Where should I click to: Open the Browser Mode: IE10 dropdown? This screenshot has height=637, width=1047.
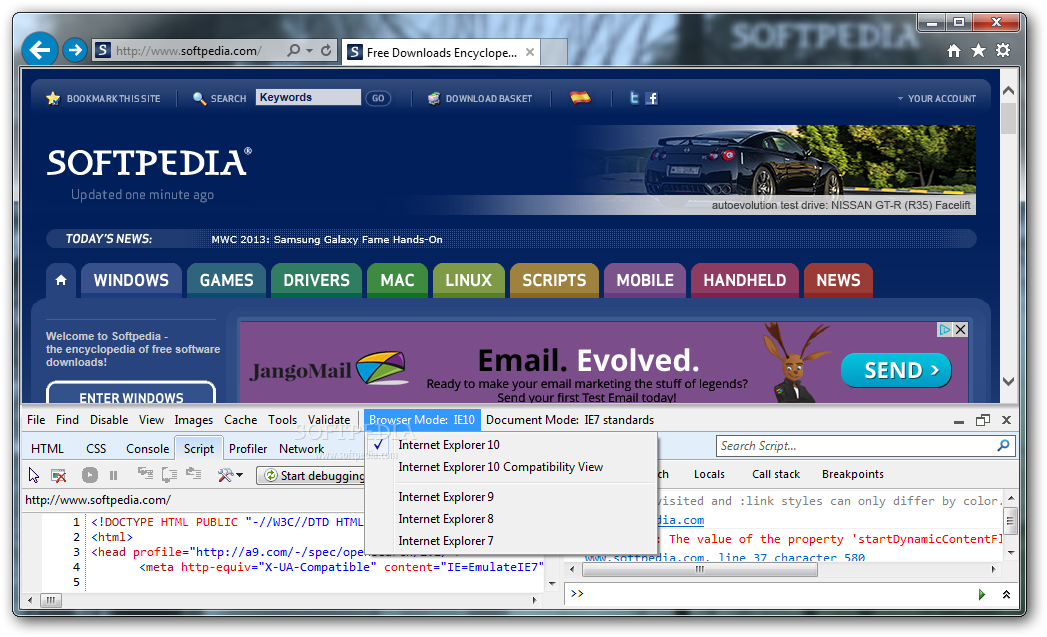coord(422,420)
